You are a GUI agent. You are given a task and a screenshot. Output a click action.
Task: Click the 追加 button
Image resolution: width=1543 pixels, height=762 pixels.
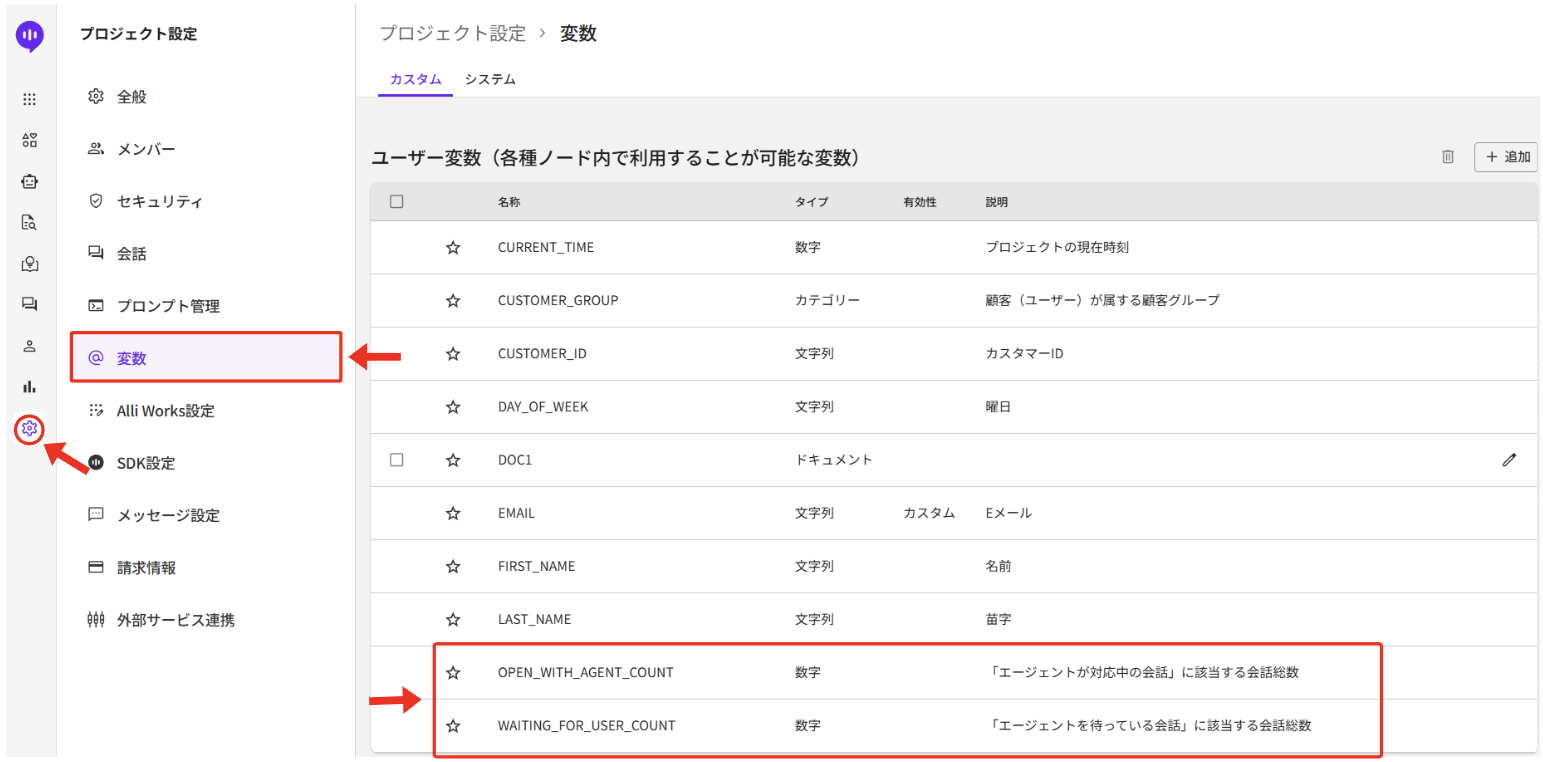click(1505, 157)
